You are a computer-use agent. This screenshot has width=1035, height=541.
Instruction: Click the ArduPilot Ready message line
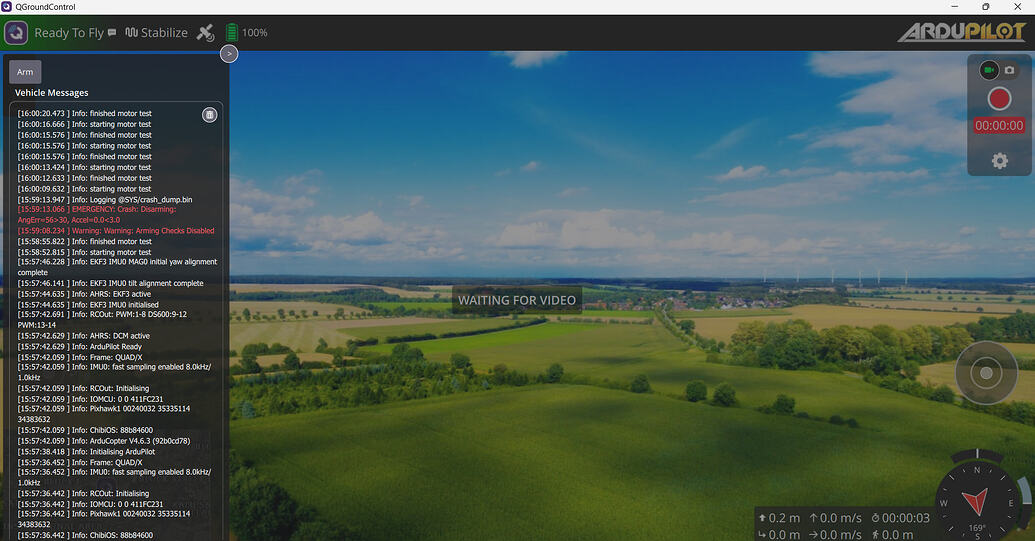pos(80,346)
